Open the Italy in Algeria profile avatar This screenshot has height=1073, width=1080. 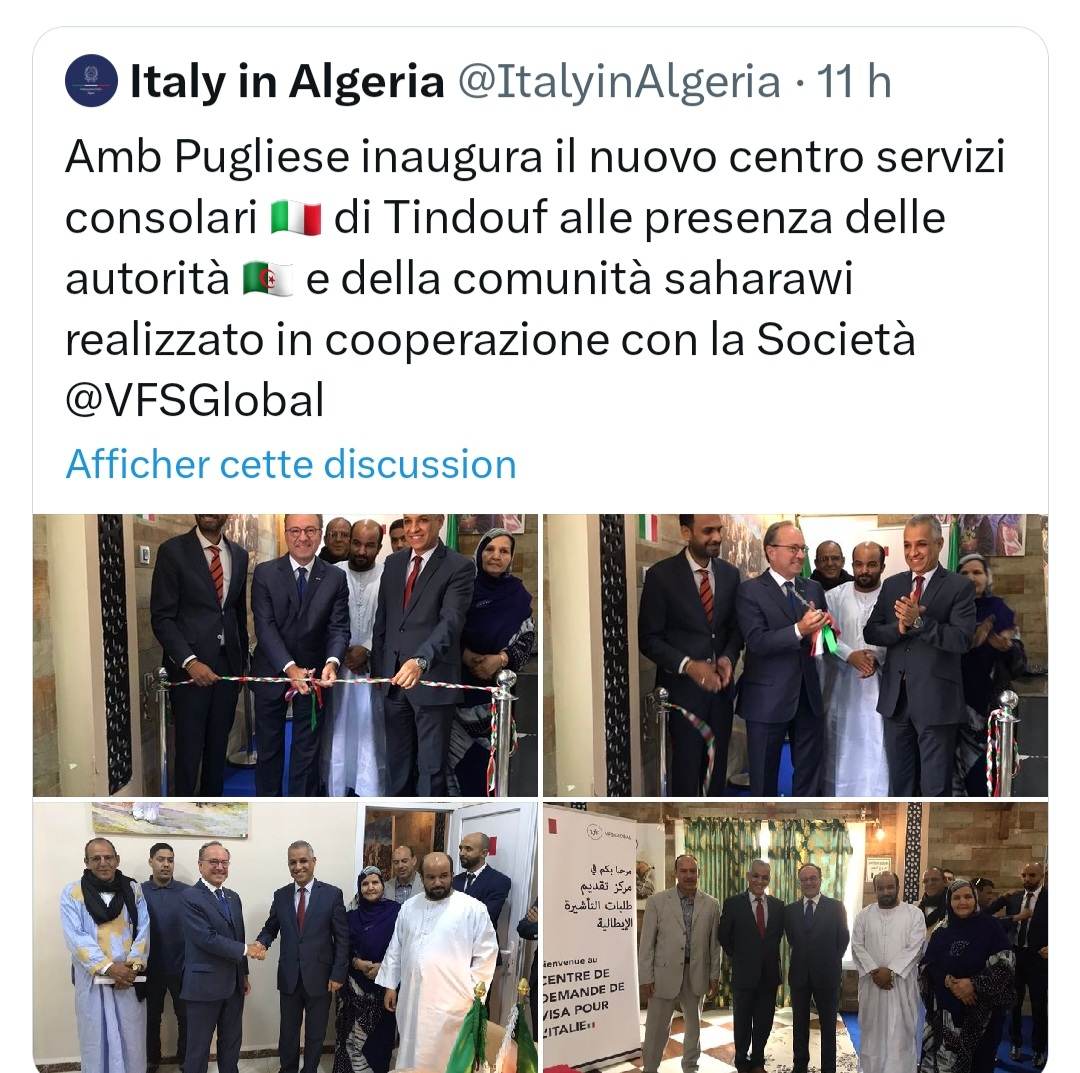click(x=92, y=81)
